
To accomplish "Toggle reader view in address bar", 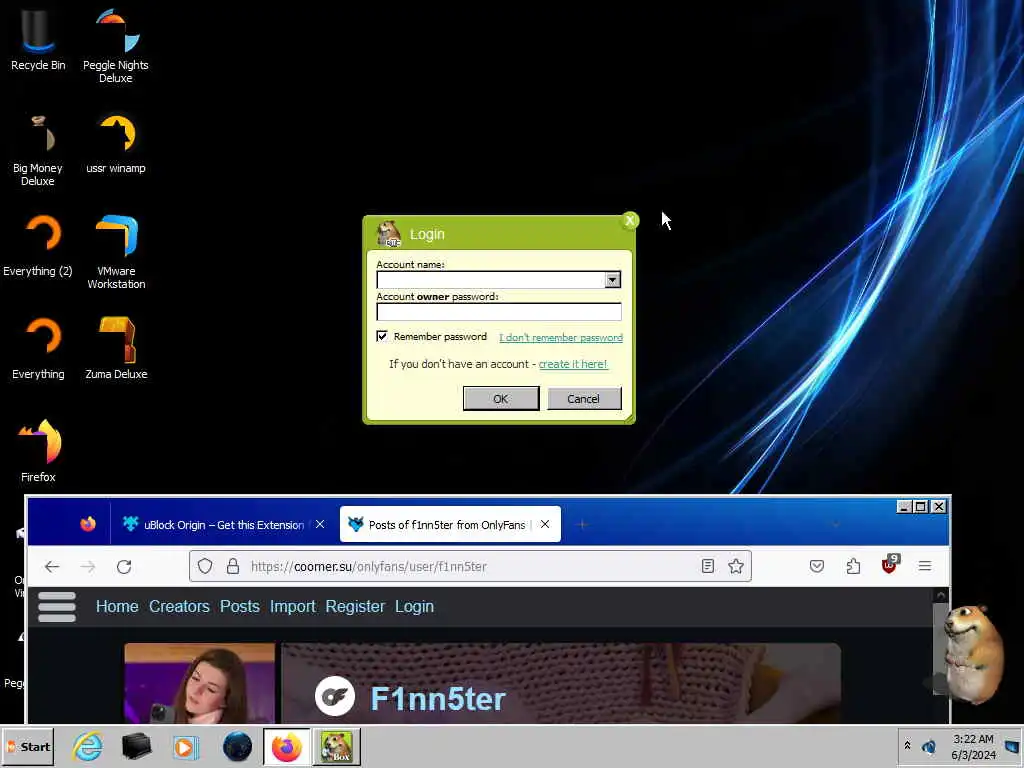I will click(x=707, y=566).
